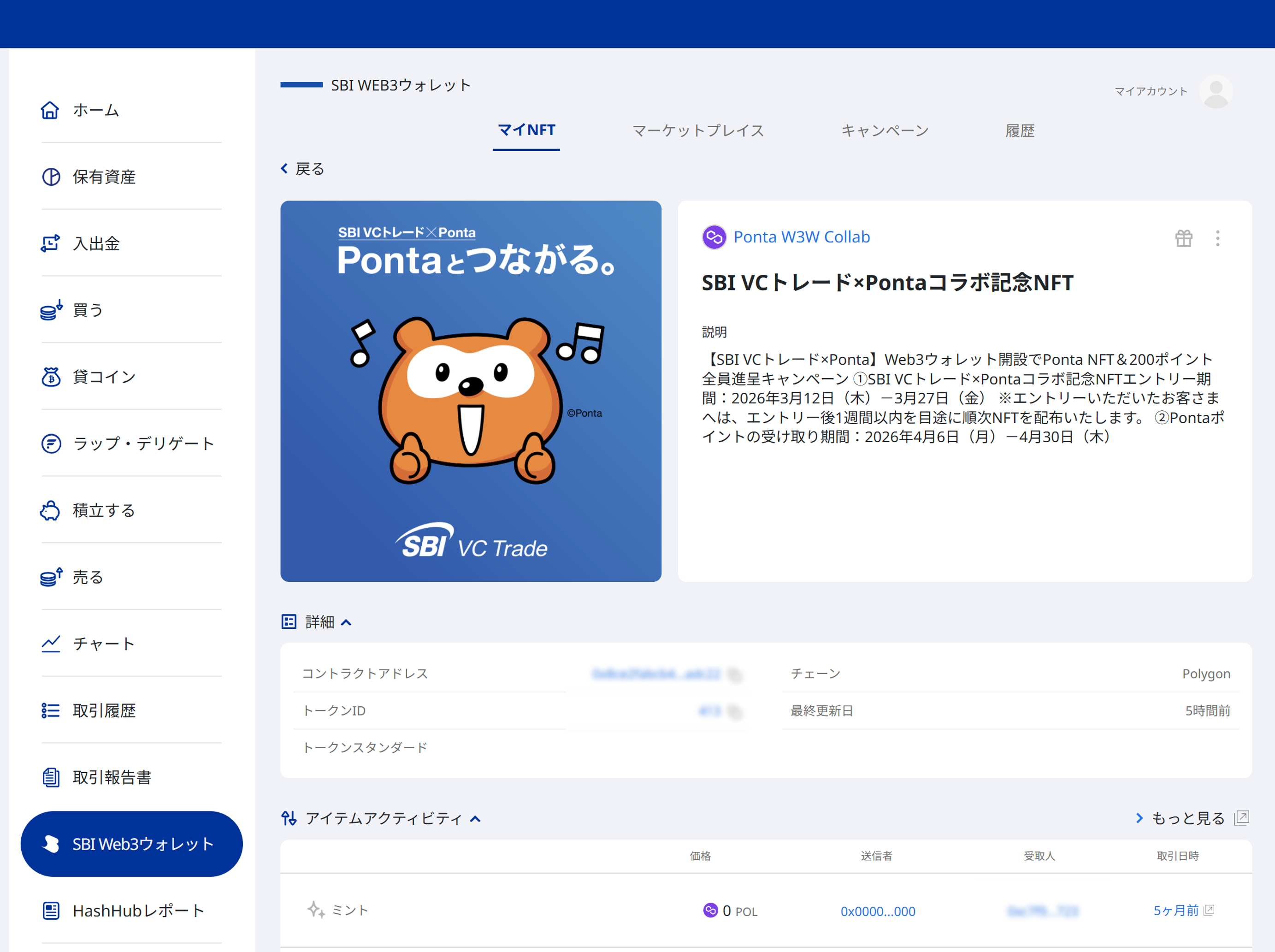Click the 保有資産 menu label
Viewport: 1275px width, 952px height.
[x=104, y=177]
